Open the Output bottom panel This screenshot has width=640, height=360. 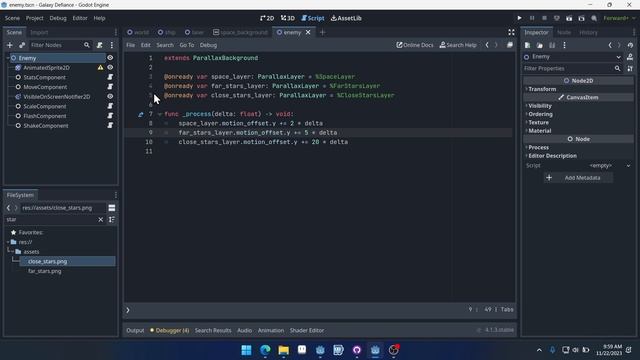[135, 331]
